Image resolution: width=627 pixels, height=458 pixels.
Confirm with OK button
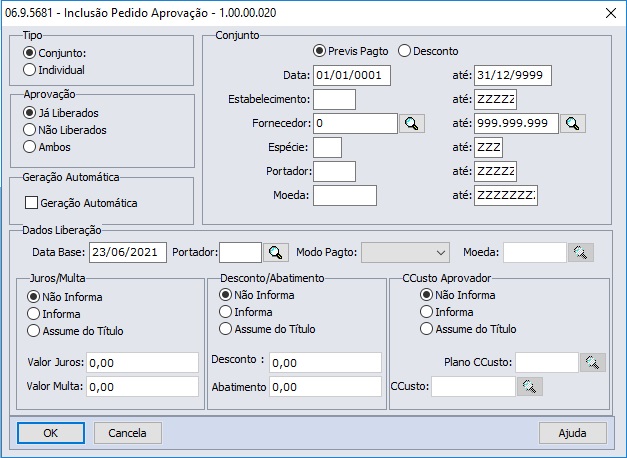(x=51, y=433)
